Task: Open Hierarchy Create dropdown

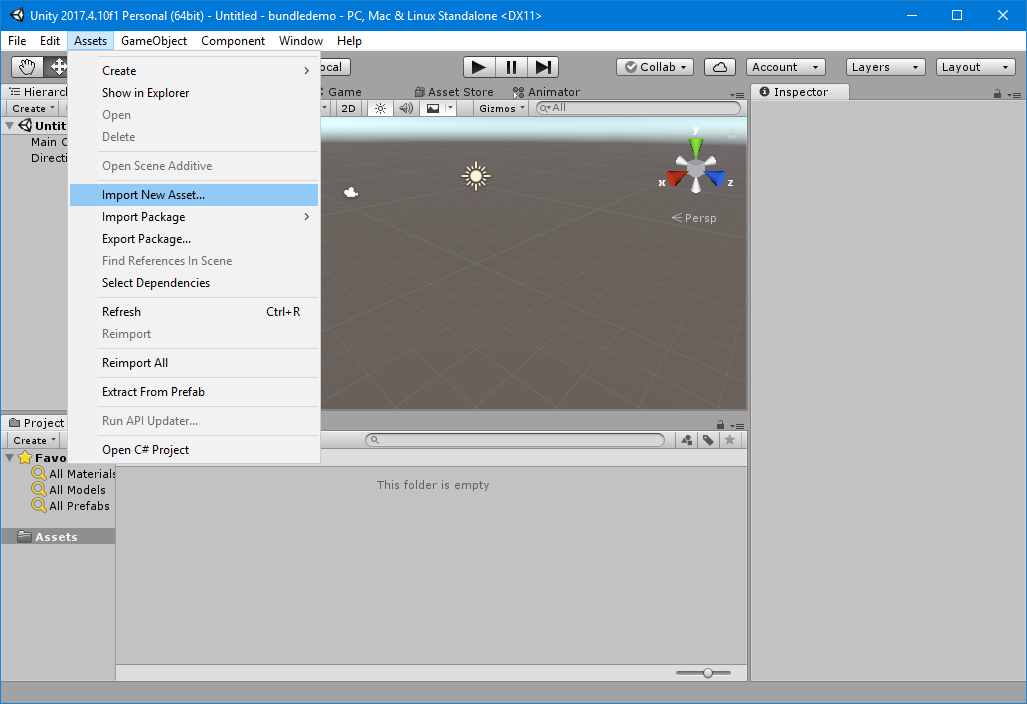Action: pos(32,108)
